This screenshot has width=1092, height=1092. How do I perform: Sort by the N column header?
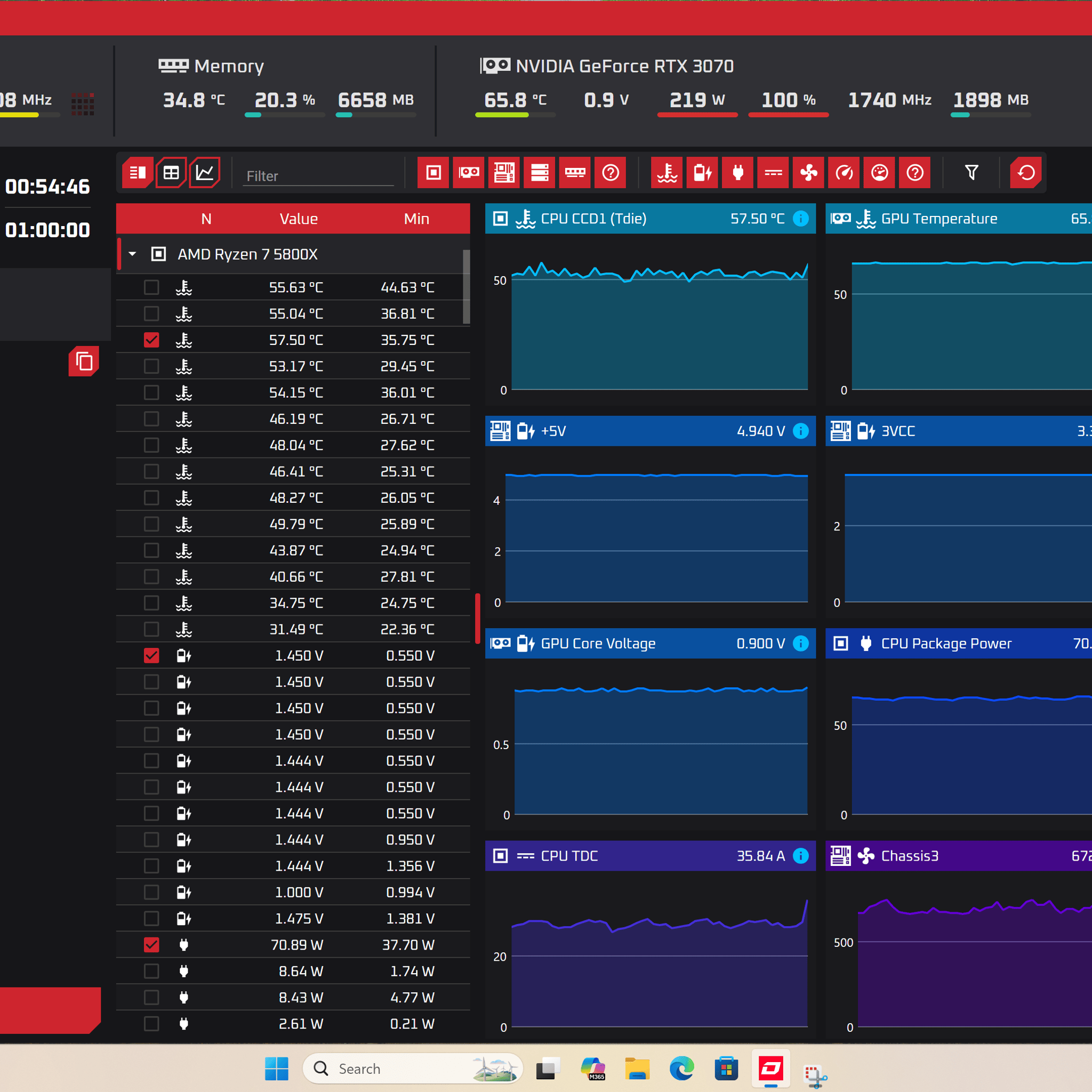(x=206, y=219)
